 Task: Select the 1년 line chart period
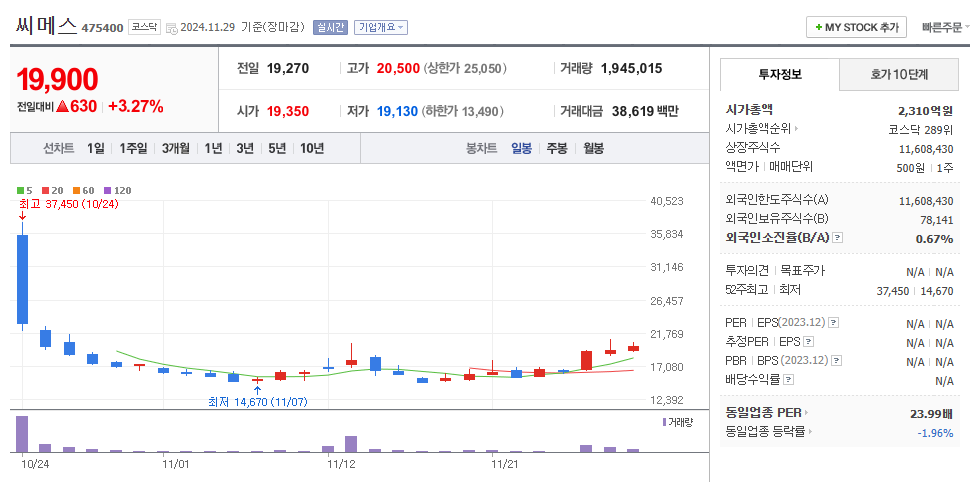213,148
